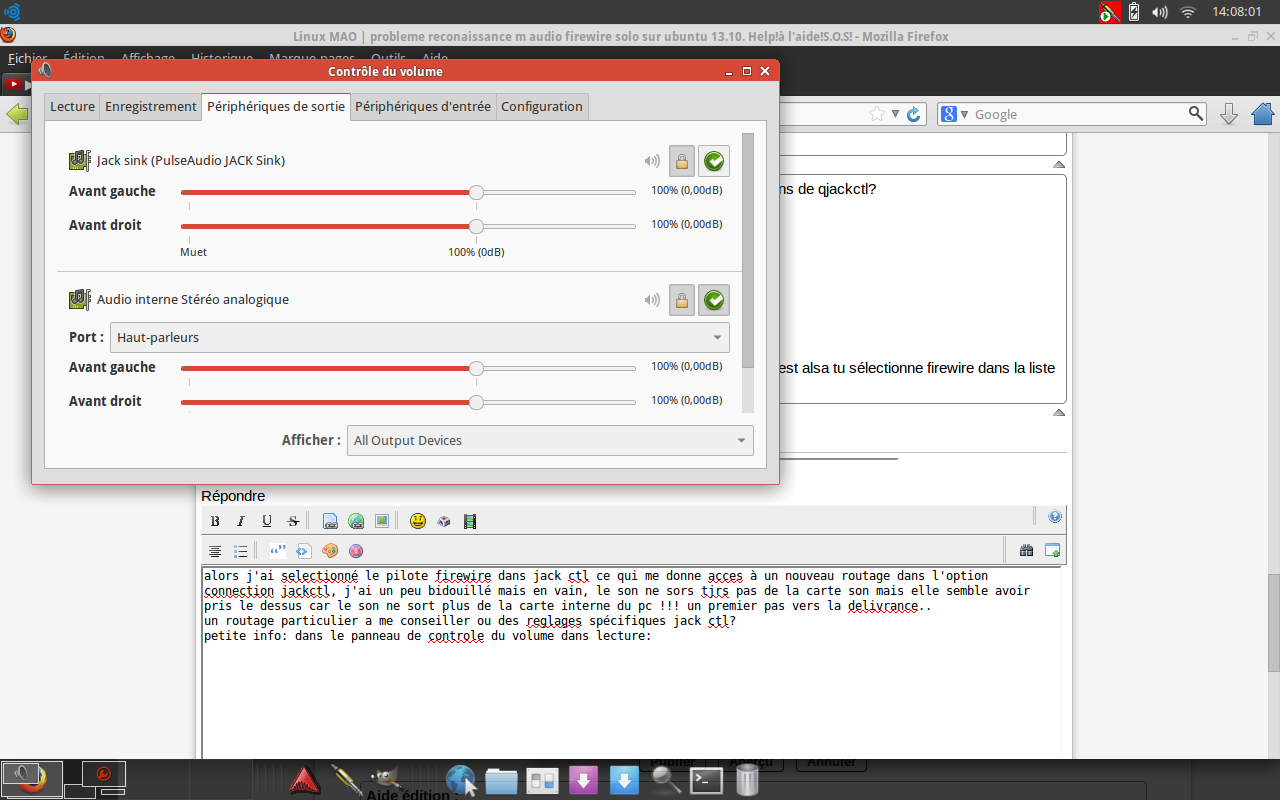Switch to the Lecture tab

[72, 107]
